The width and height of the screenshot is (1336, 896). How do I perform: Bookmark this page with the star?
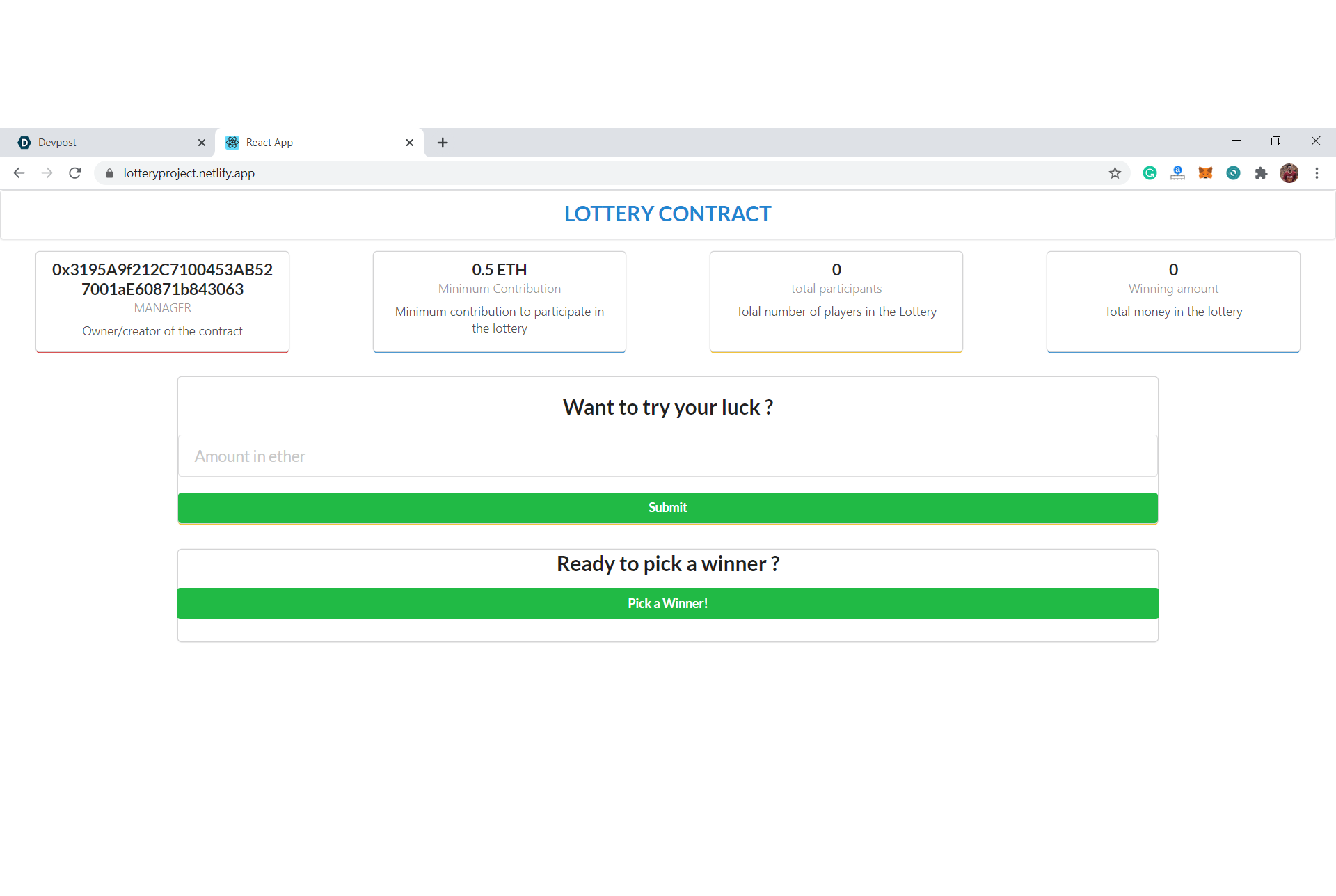click(x=1115, y=173)
